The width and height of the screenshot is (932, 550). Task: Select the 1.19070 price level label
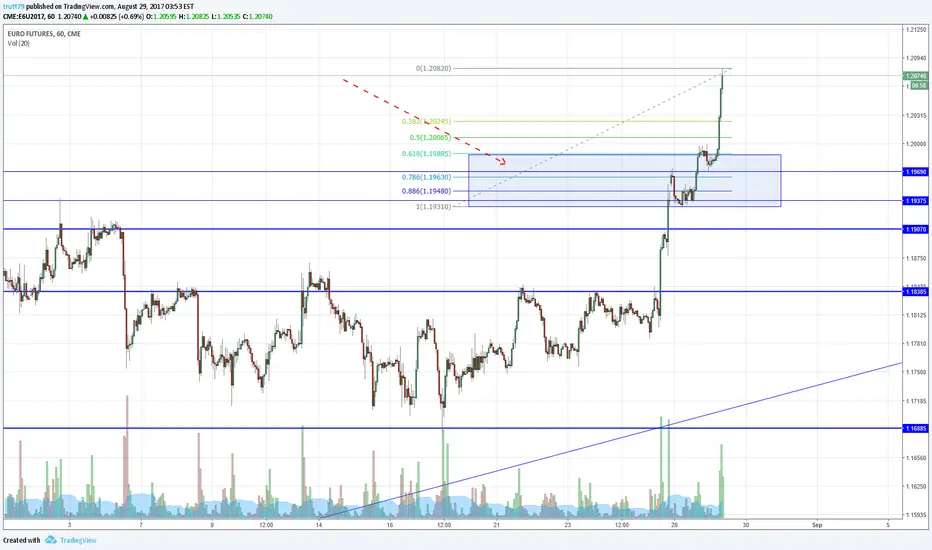pyautogui.click(x=915, y=229)
